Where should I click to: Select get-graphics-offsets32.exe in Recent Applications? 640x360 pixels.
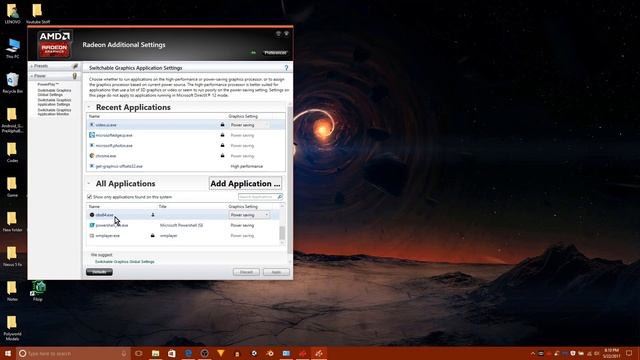(x=119, y=166)
